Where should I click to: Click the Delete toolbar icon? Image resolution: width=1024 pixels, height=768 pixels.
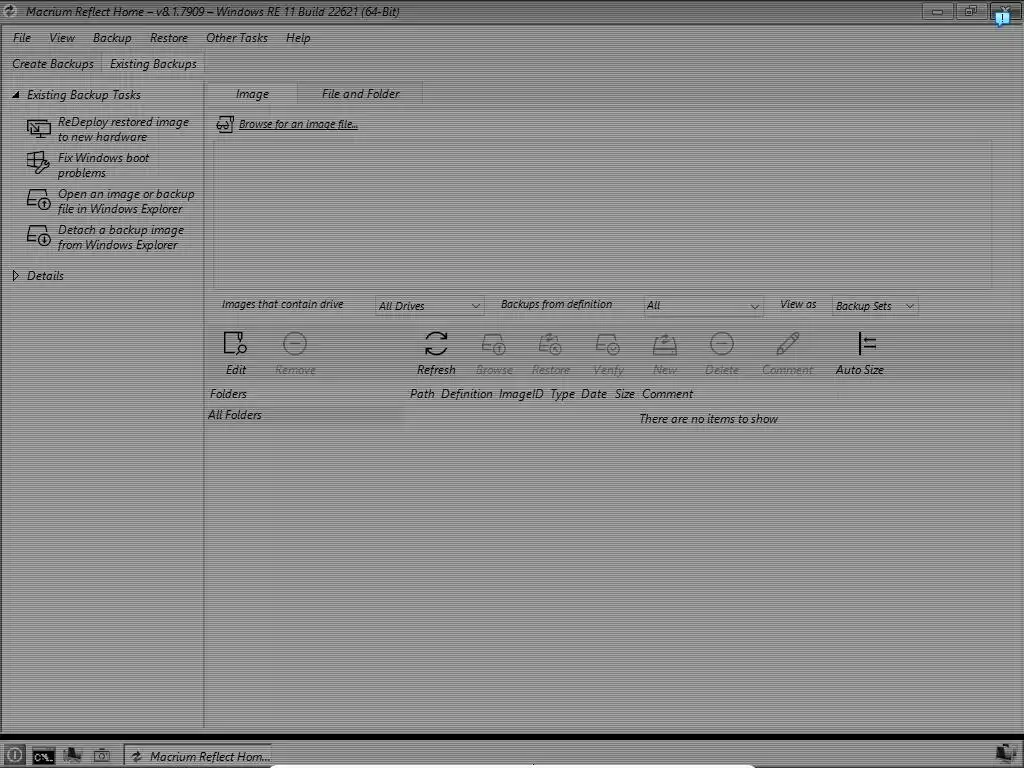[722, 344]
